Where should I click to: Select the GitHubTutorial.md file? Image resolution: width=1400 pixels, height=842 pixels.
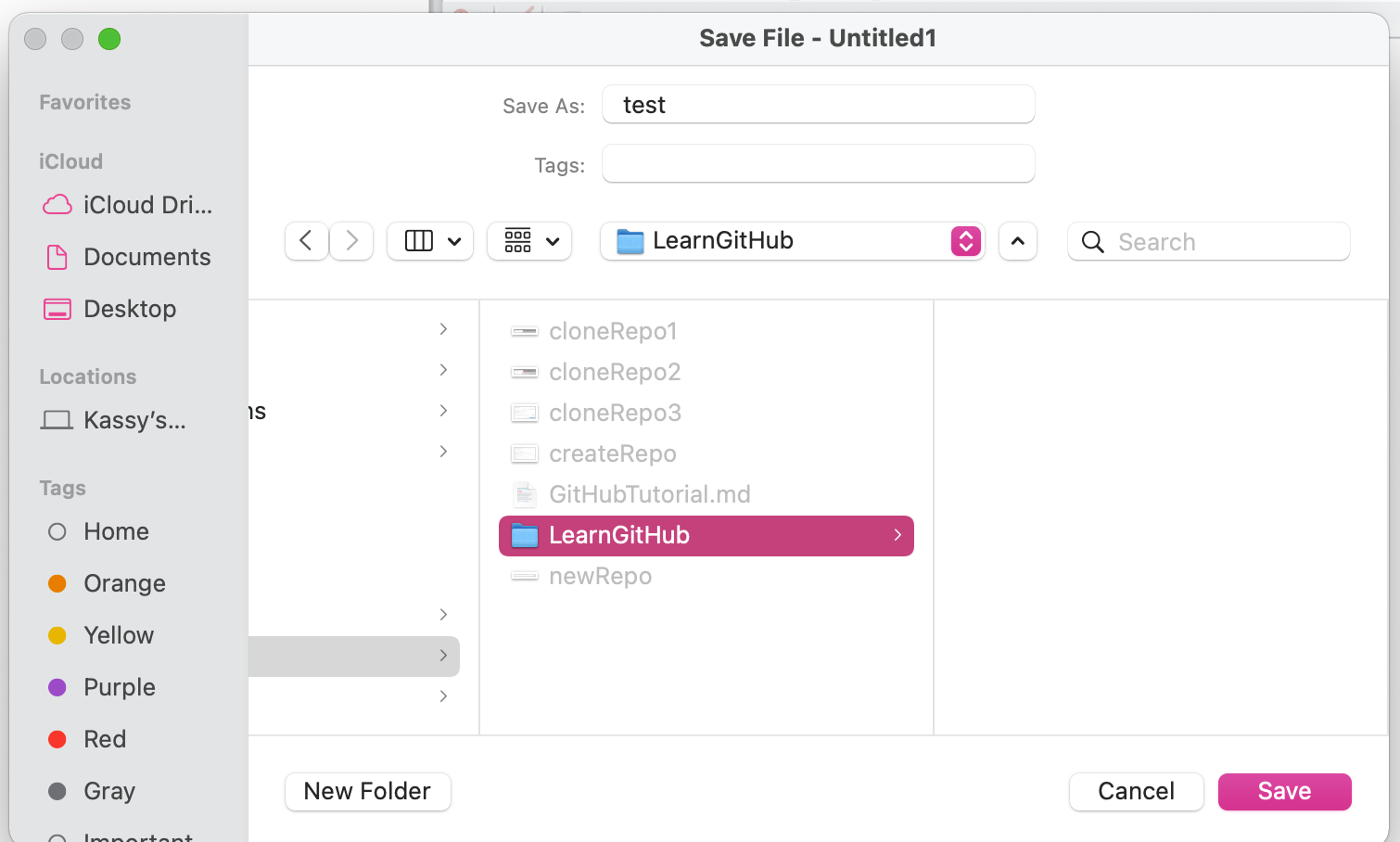649,494
